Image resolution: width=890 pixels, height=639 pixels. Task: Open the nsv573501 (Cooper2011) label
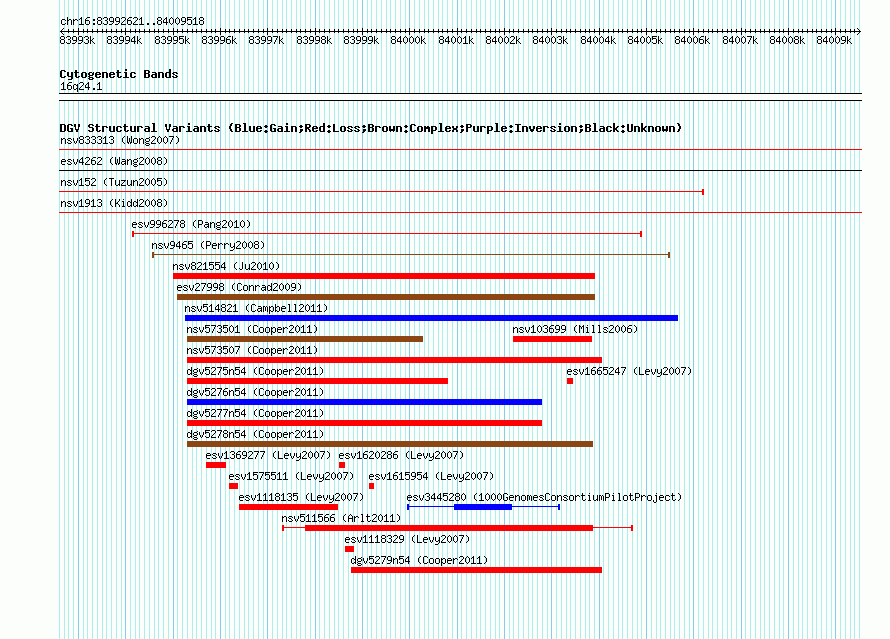252,329
